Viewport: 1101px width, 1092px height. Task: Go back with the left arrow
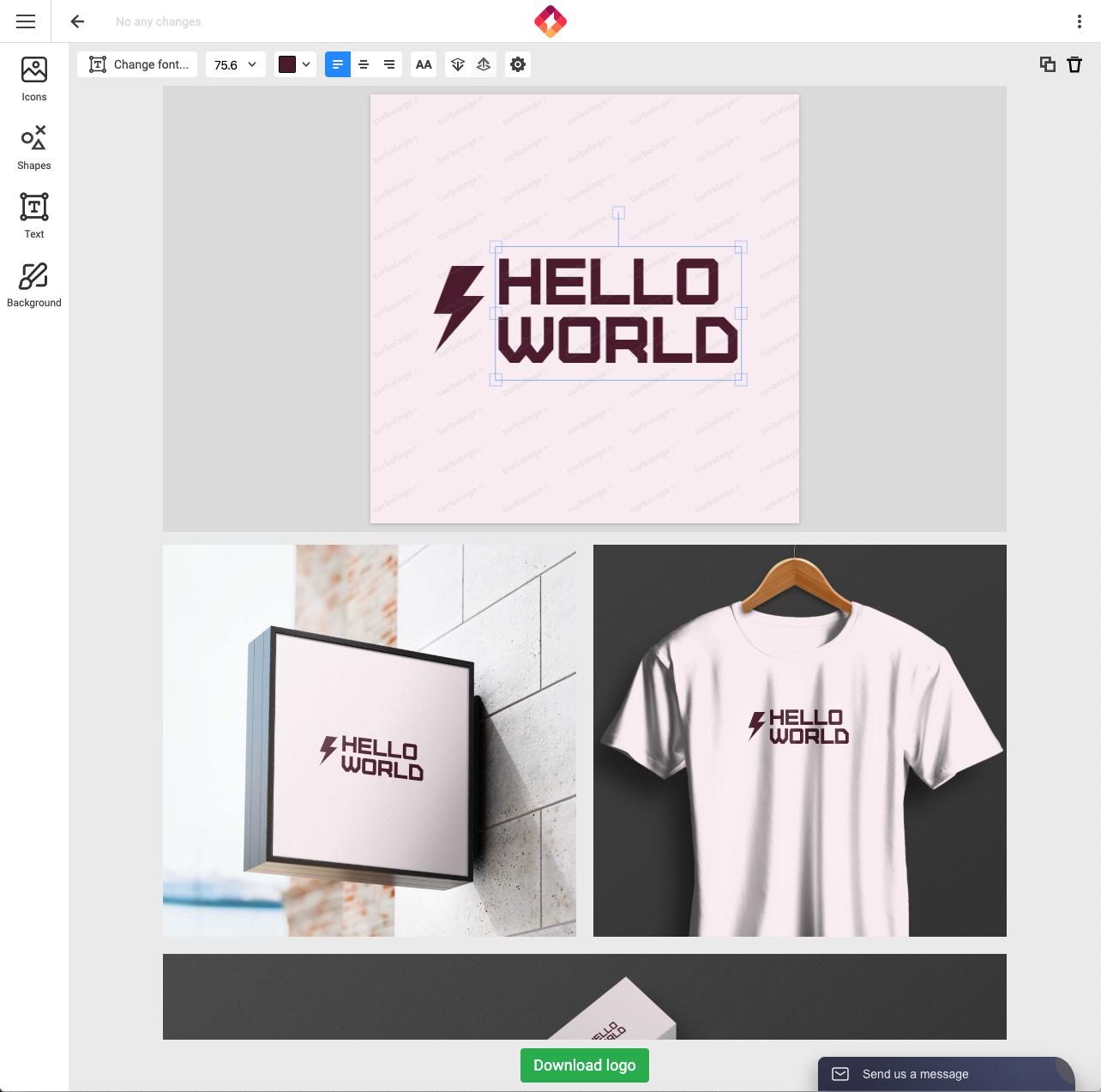click(x=77, y=21)
